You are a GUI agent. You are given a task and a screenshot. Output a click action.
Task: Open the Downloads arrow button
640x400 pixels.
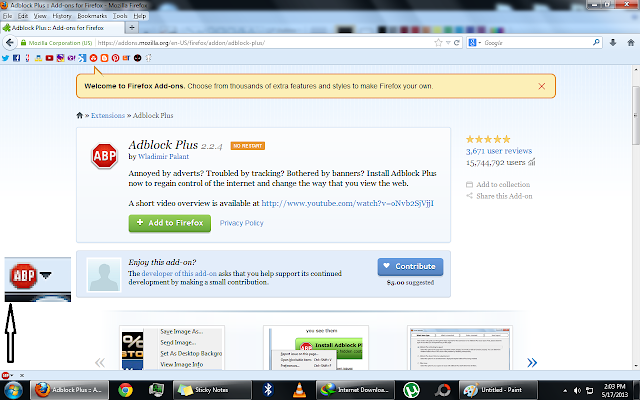click(x=613, y=42)
